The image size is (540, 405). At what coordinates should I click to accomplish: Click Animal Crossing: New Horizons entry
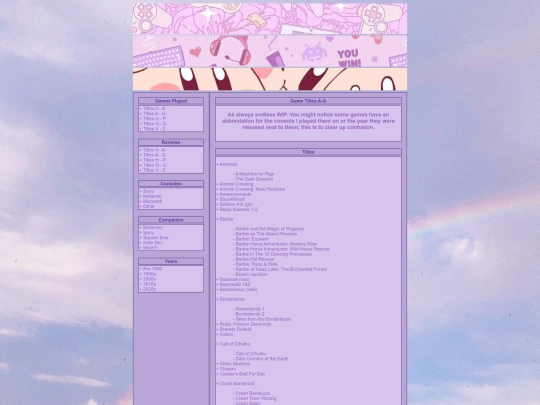tap(252, 189)
